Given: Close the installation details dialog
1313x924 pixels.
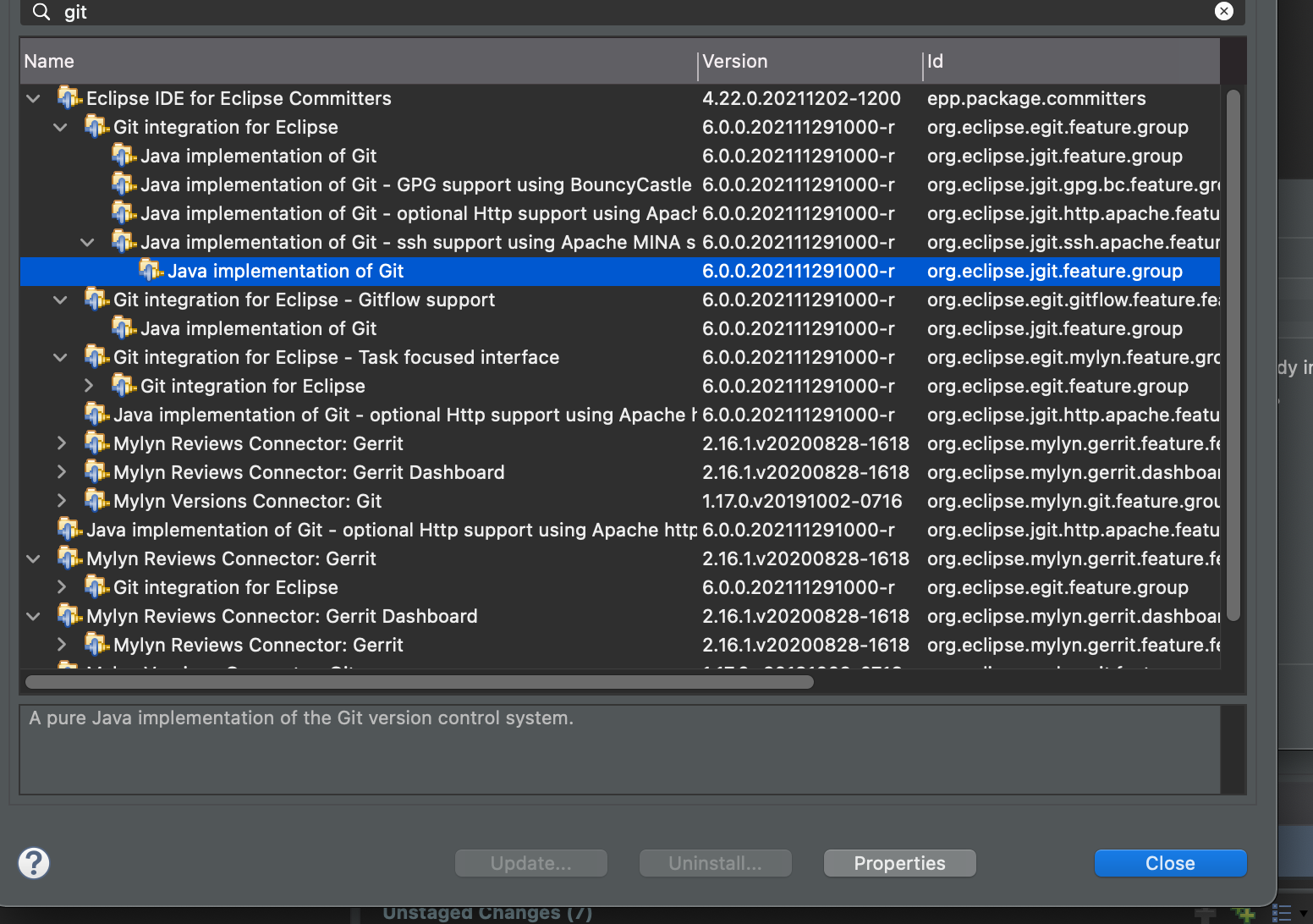Looking at the screenshot, I should (1169, 863).
